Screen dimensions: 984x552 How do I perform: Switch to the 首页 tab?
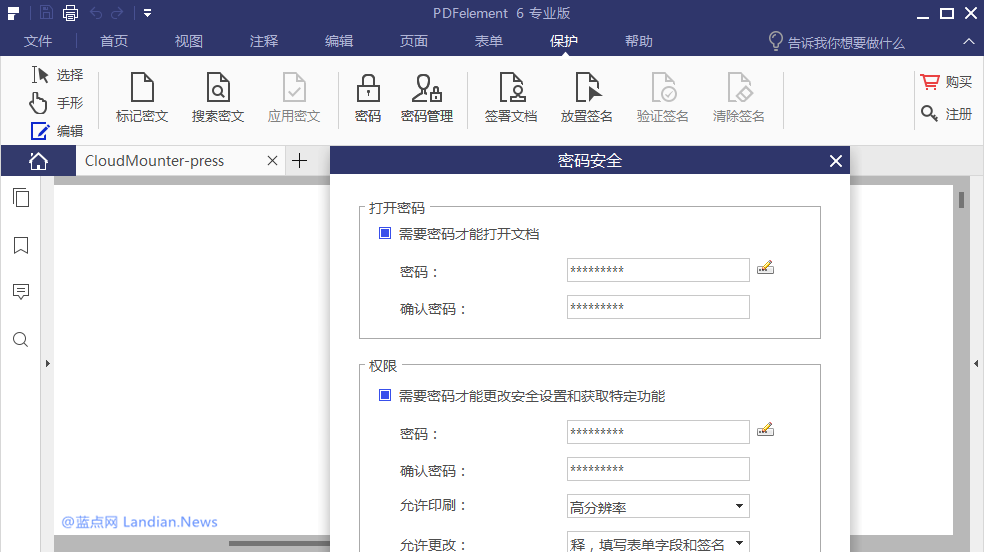tap(114, 41)
